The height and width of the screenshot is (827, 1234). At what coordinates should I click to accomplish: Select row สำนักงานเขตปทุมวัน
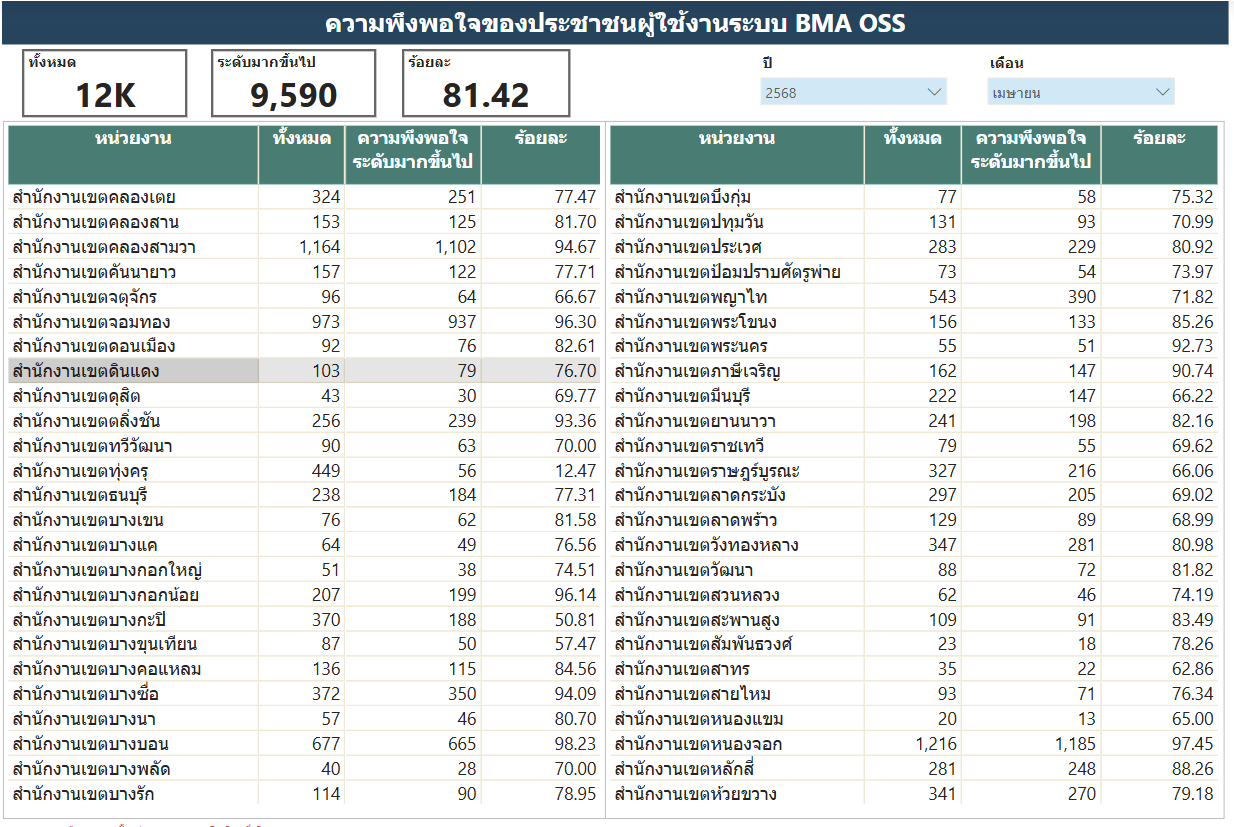pos(914,222)
